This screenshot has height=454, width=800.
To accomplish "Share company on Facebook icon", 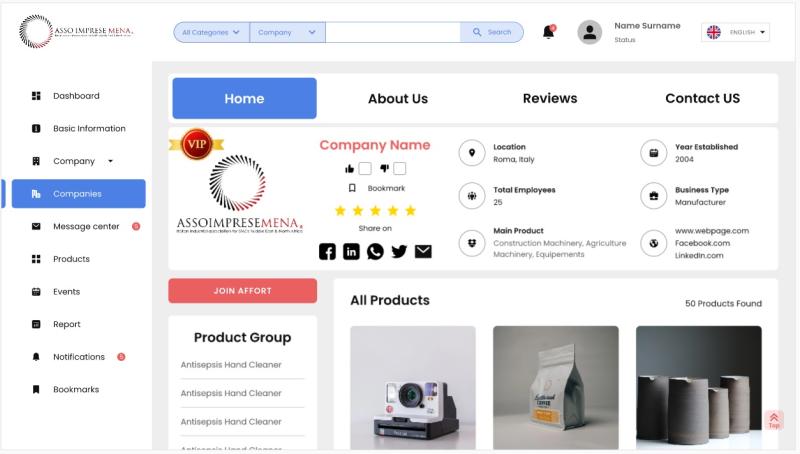I will pos(327,251).
